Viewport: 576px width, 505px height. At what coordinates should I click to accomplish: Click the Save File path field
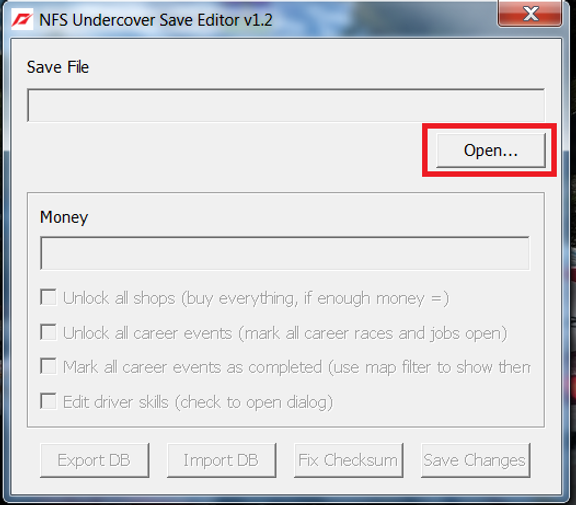pos(286,105)
